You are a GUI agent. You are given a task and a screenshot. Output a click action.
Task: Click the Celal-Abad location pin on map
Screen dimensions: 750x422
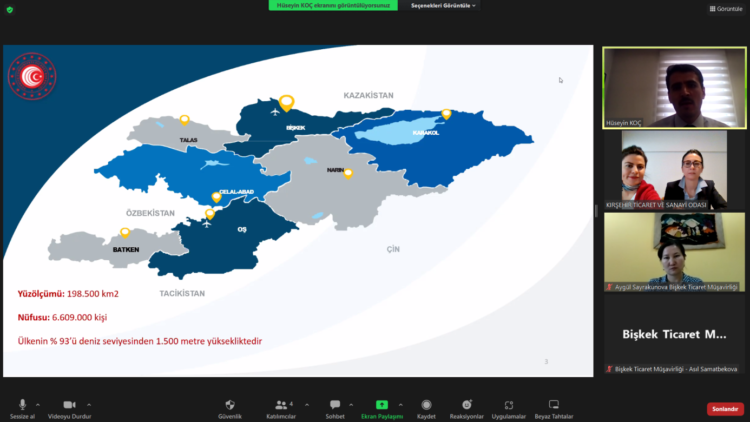[216, 197]
